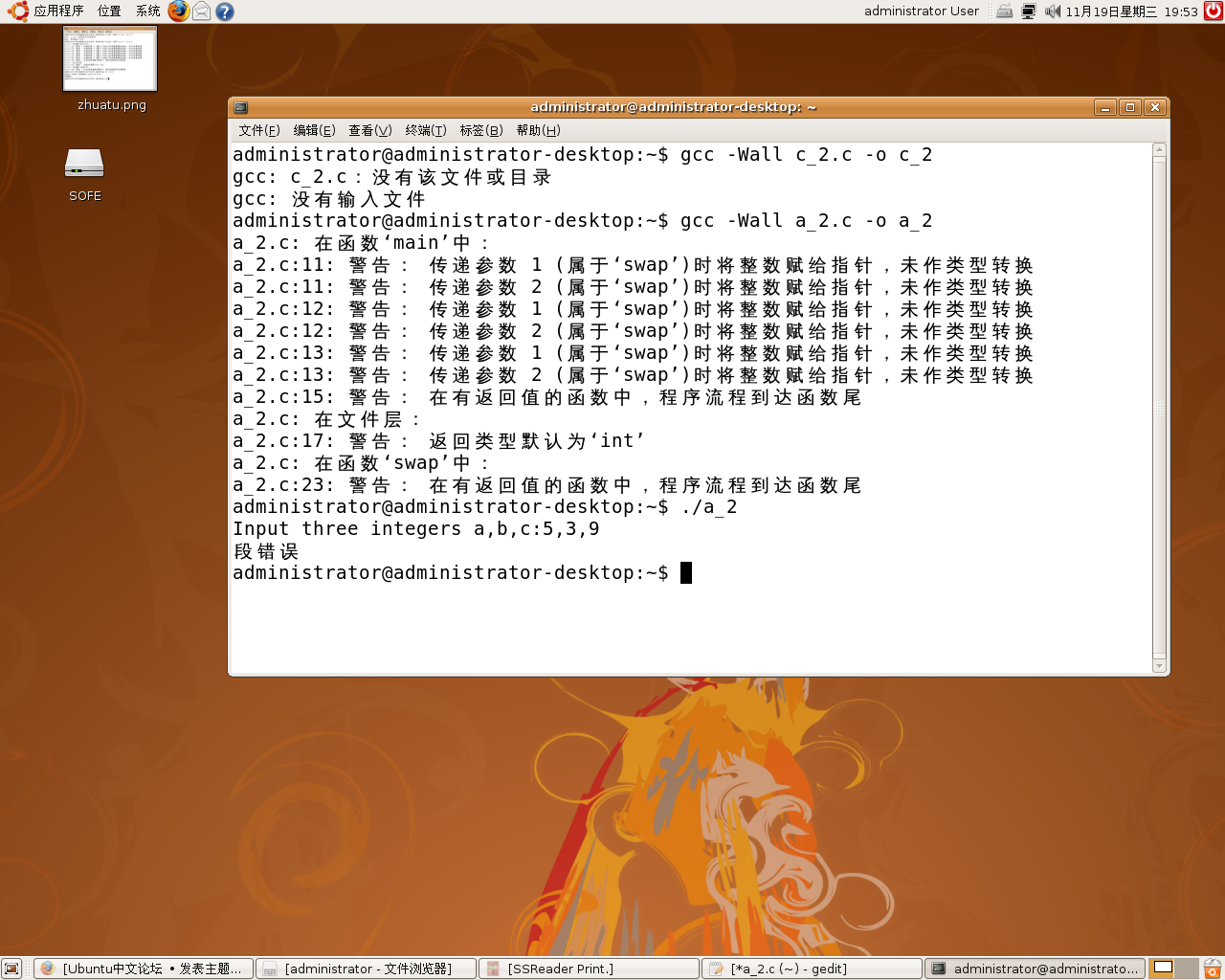This screenshot has height=980, width=1225.
Task: Click the 'gcc -Wall c_2.c -o c_2' command line
Action: click(x=583, y=155)
